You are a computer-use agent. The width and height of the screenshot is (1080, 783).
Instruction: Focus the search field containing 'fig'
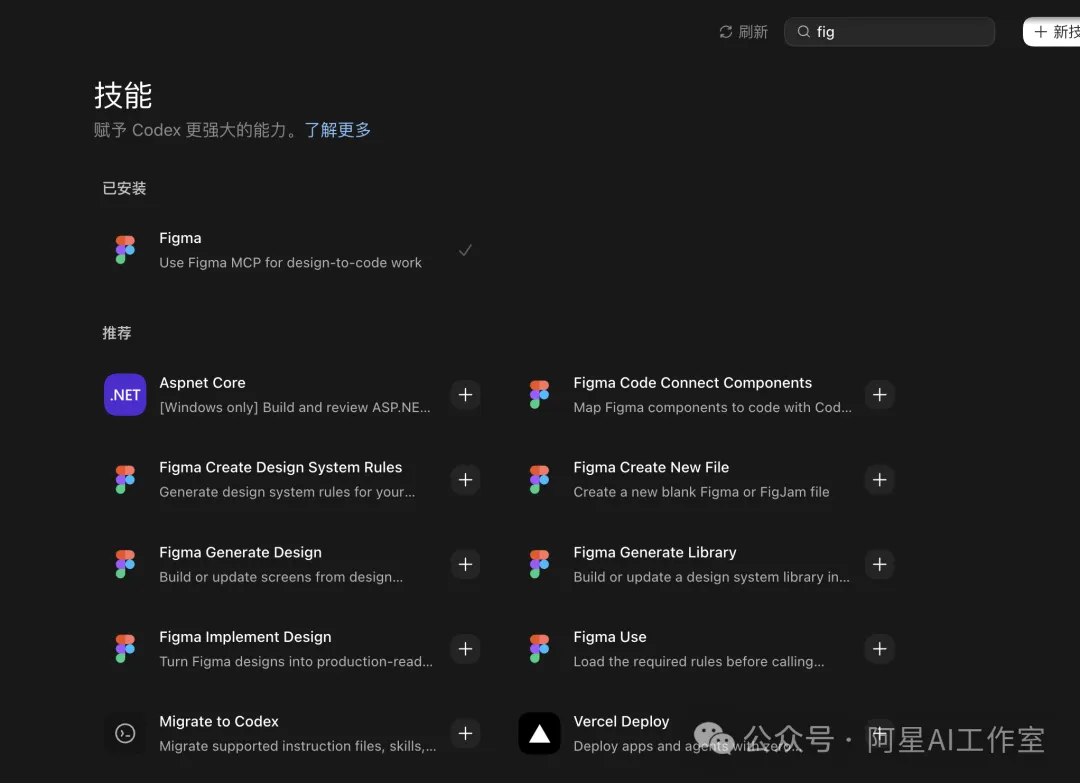[x=889, y=32]
